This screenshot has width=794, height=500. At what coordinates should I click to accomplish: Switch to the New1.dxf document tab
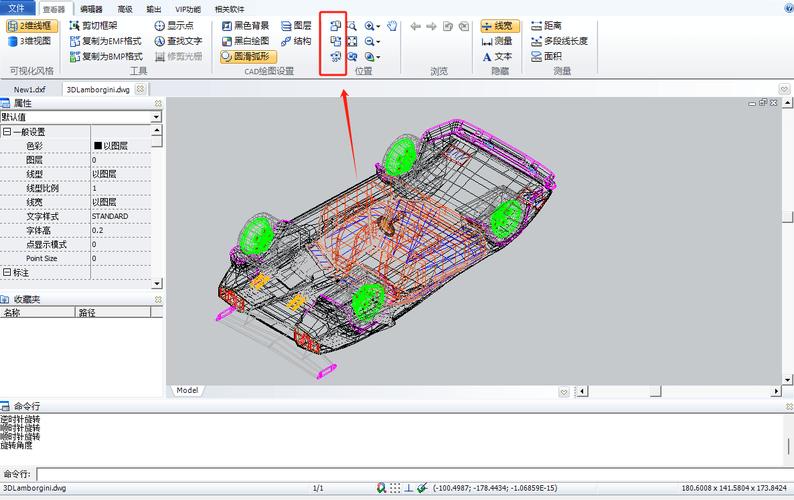29,90
